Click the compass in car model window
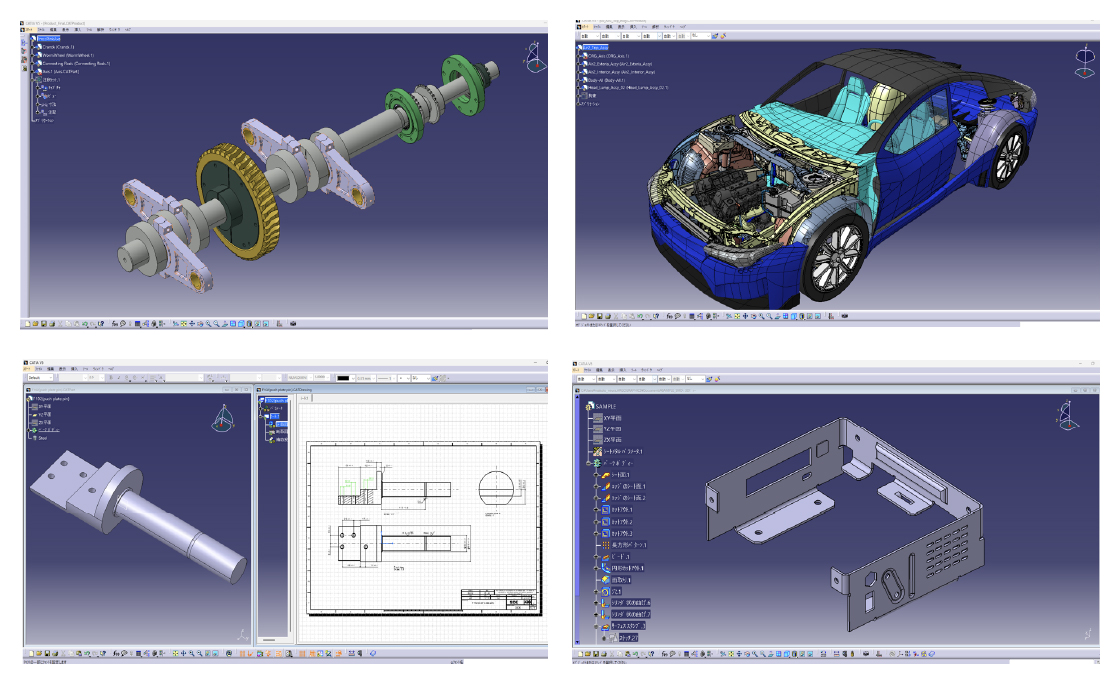The height and width of the screenshot is (684, 1120). coord(1085,62)
